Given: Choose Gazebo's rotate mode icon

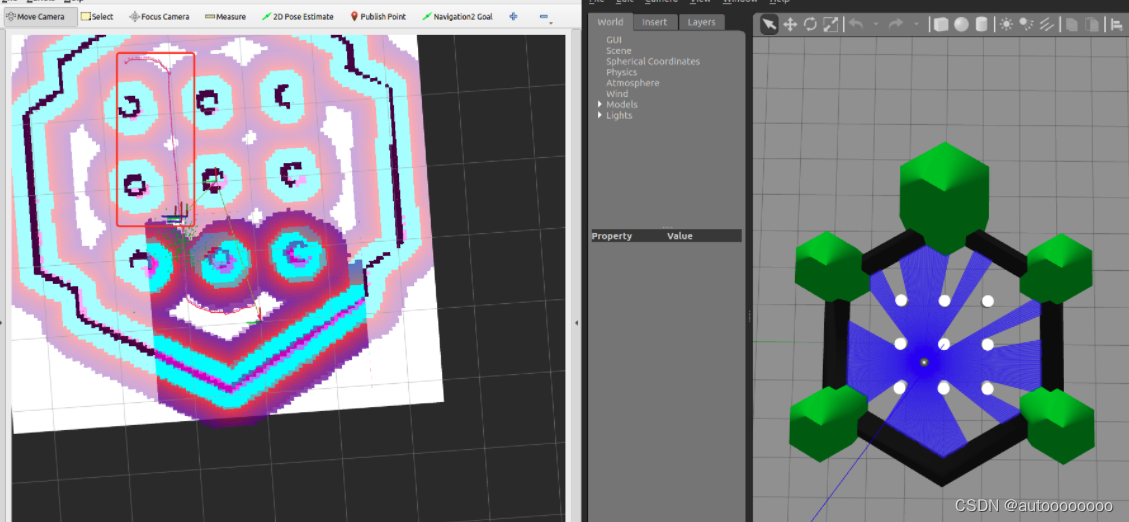Looking at the screenshot, I should 810,25.
